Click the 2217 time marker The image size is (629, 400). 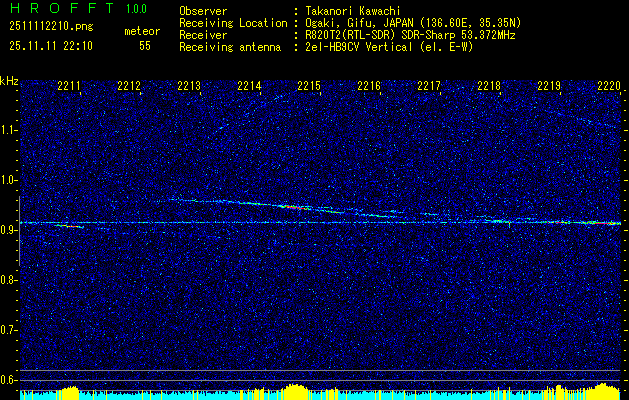[429, 86]
